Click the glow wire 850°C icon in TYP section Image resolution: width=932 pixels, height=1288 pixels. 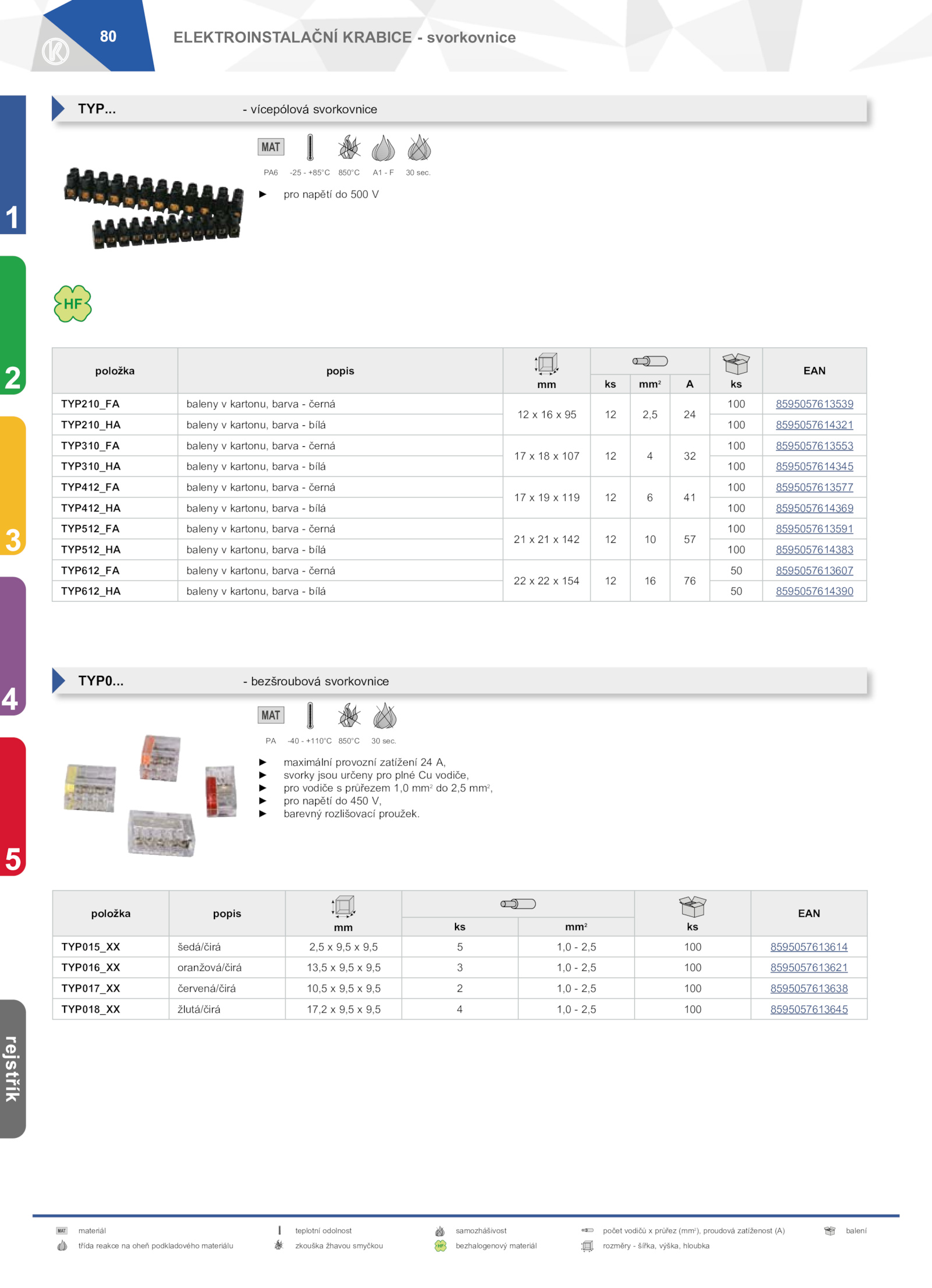coord(349,147)
